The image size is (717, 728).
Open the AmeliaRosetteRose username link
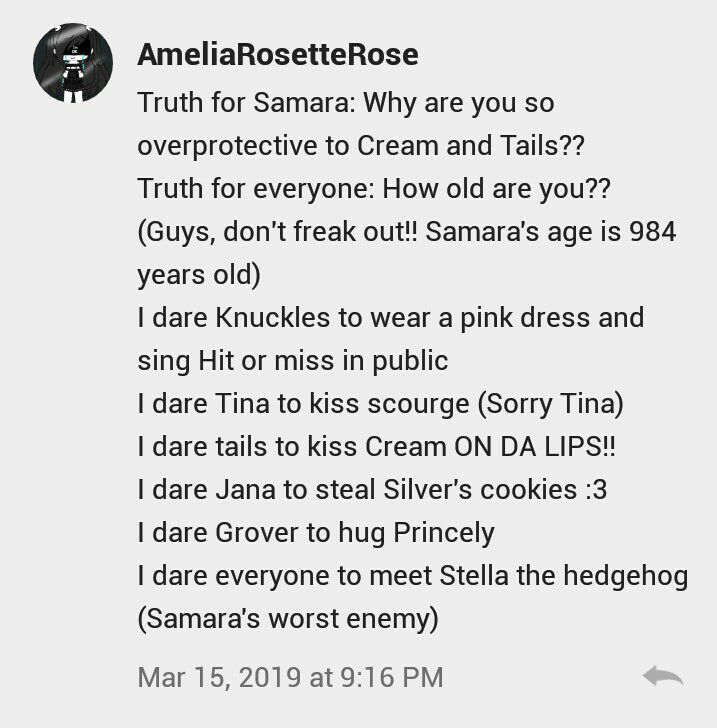[x=278, y=54]
